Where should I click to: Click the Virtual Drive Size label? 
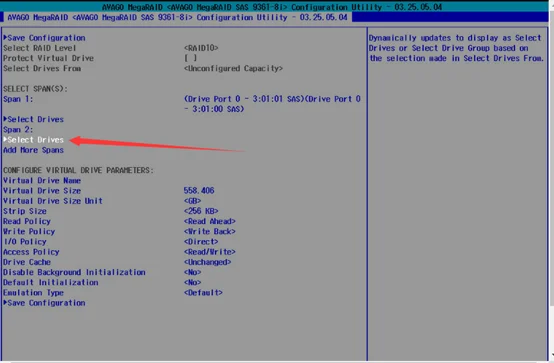click(42, 191)
